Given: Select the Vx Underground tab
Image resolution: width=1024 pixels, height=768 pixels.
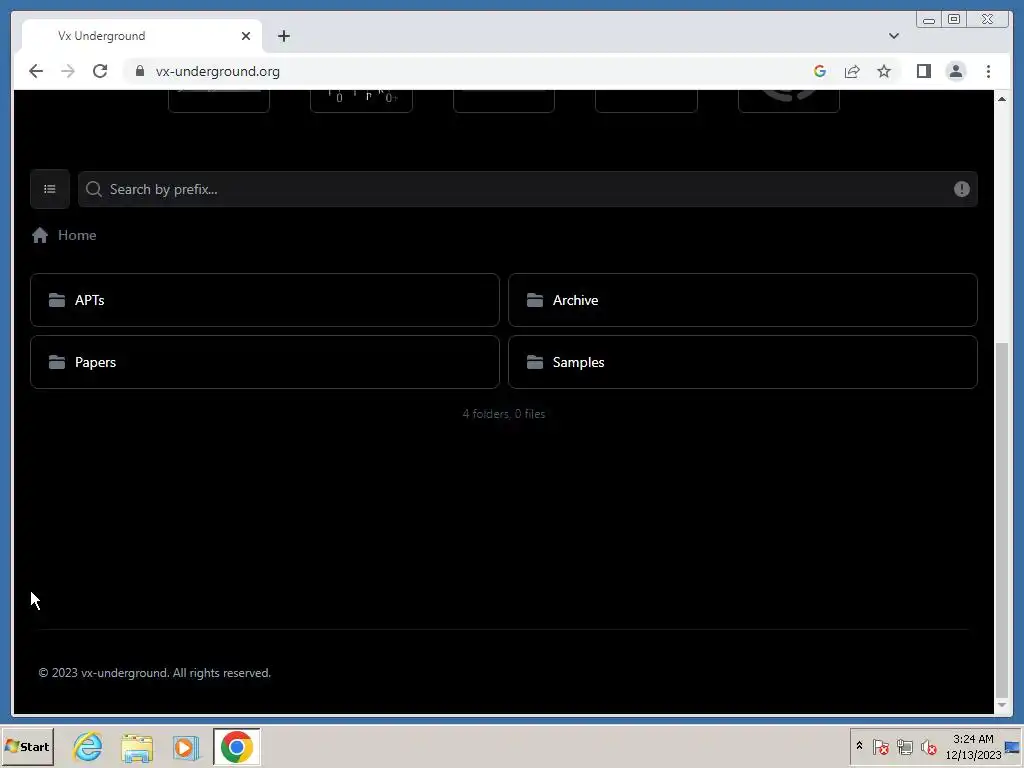Looking at the screenshot, I should tap(141, 36).
